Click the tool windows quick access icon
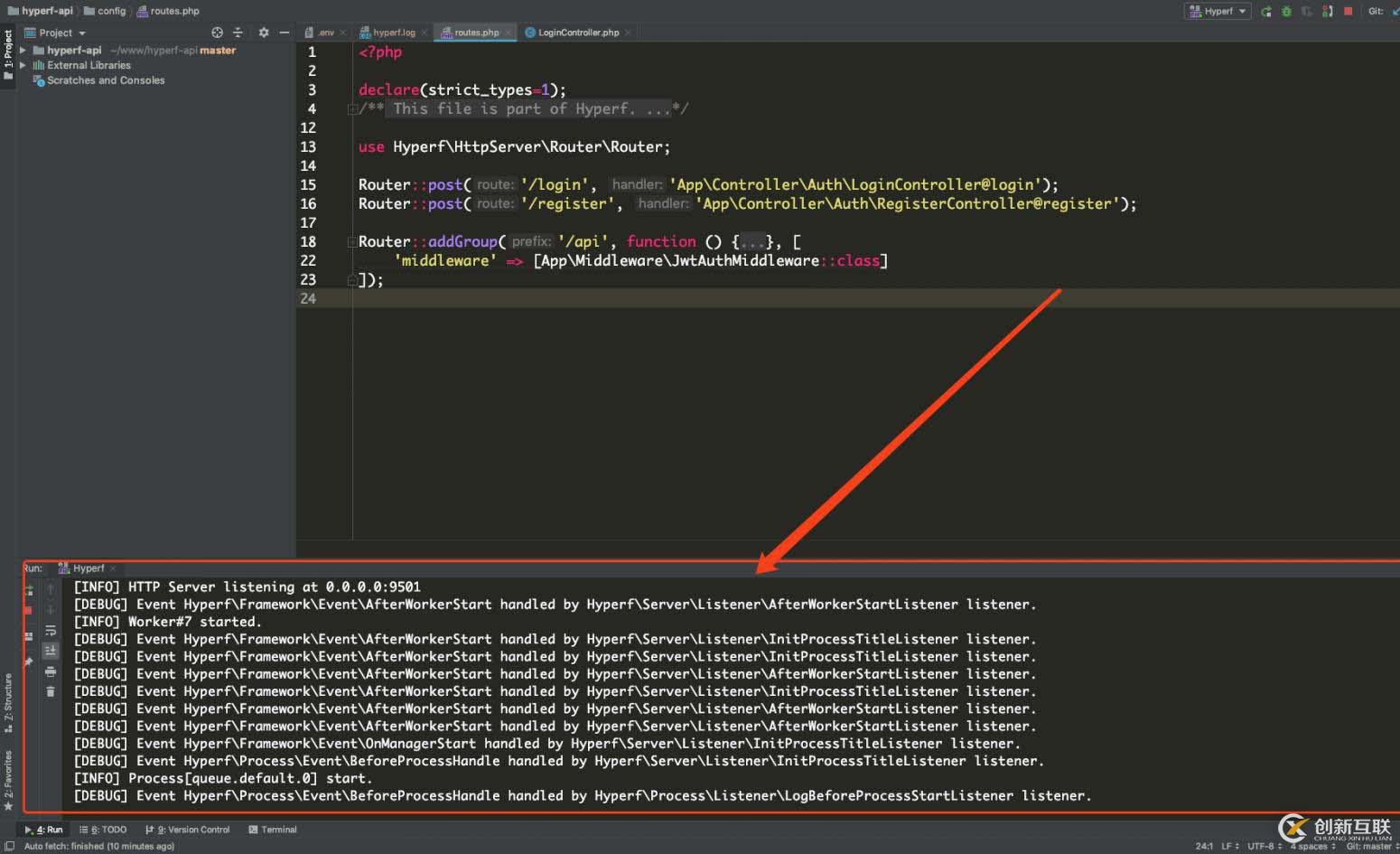 [10, 846]
